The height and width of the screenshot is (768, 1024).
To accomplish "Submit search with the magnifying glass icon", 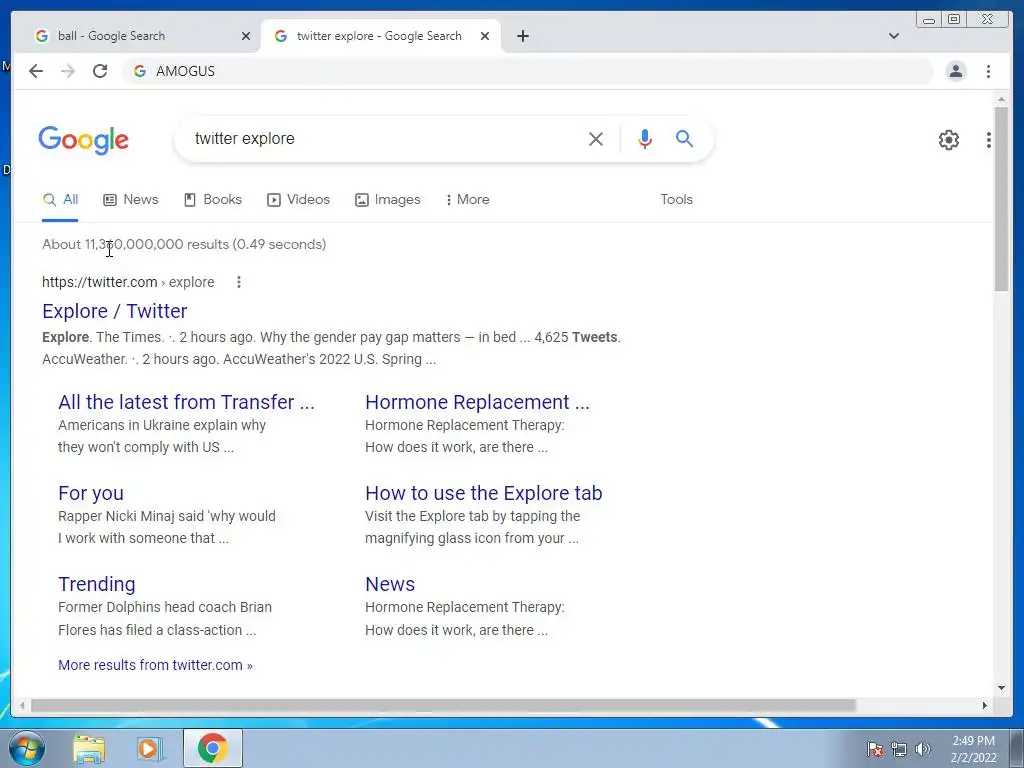I will [684, 138].
